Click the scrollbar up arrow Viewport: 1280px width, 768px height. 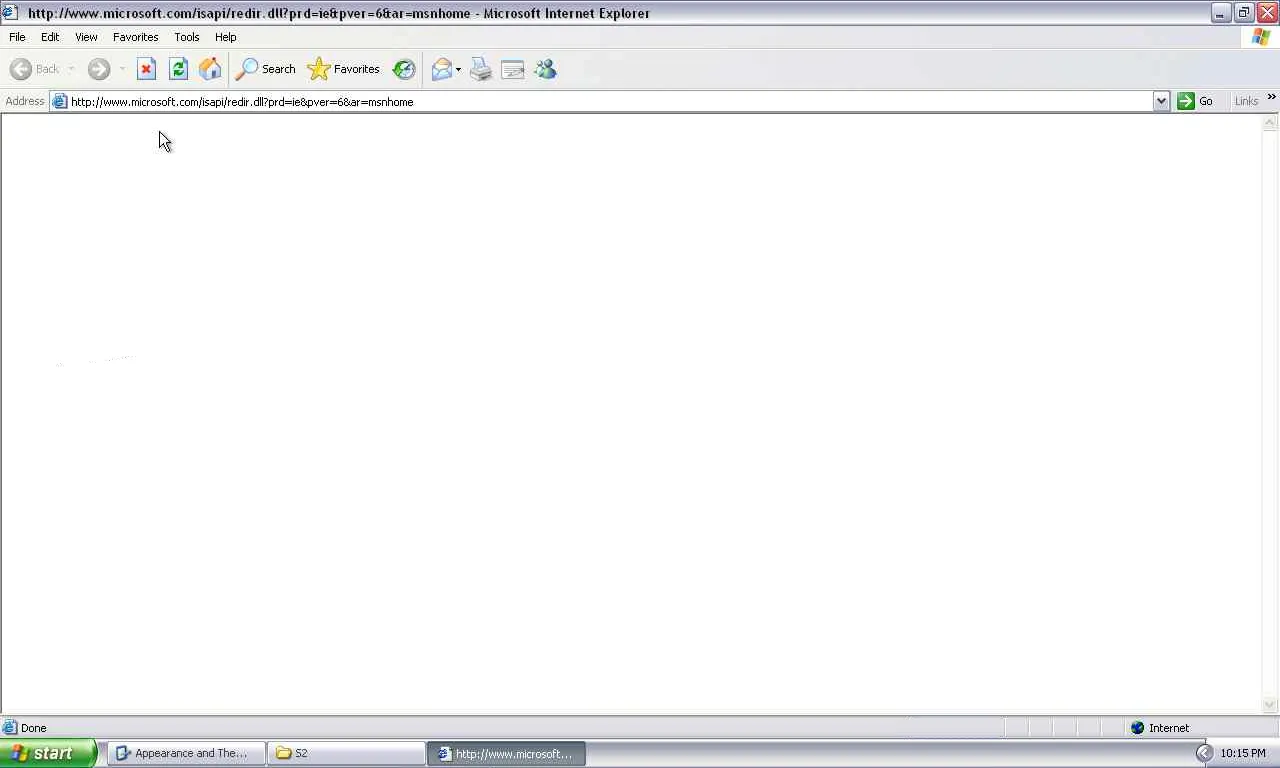1270,123
